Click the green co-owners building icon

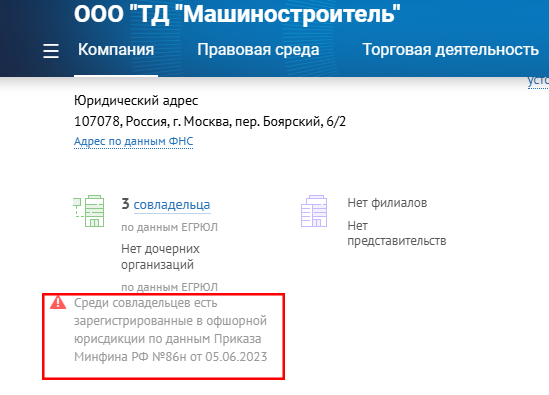(x=89, y=211)
